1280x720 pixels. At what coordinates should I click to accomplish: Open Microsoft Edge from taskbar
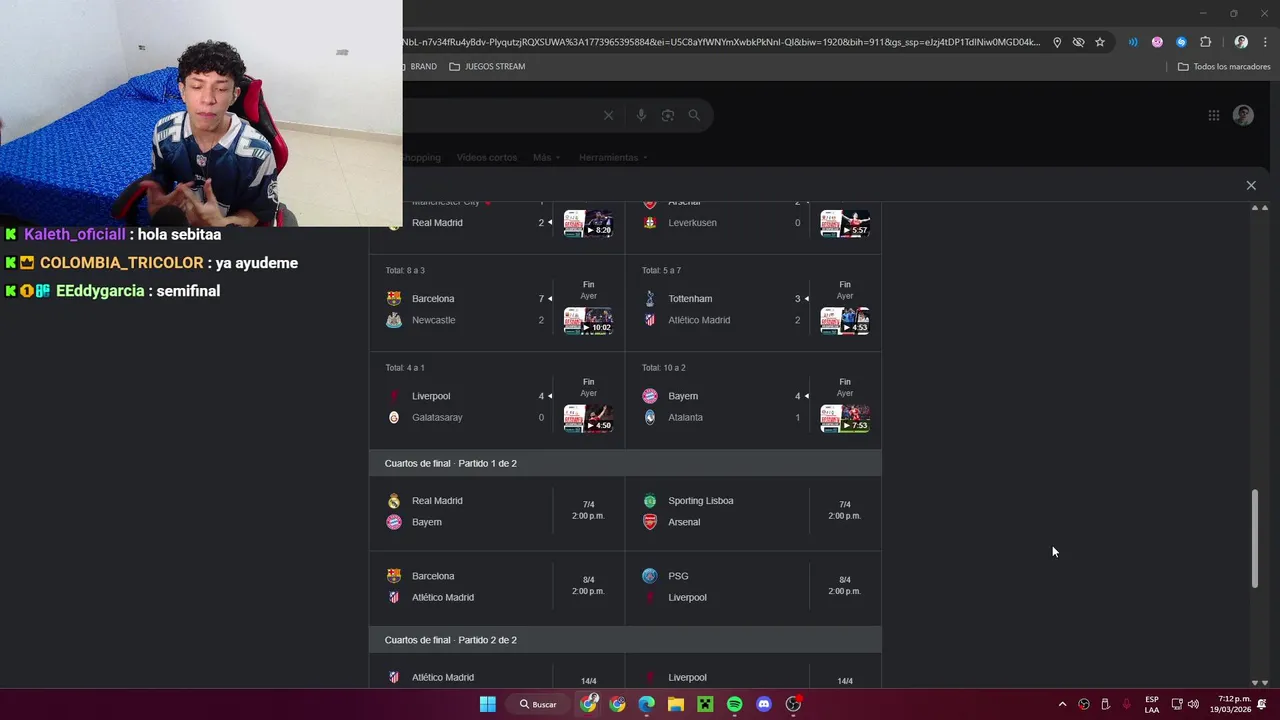646,704
